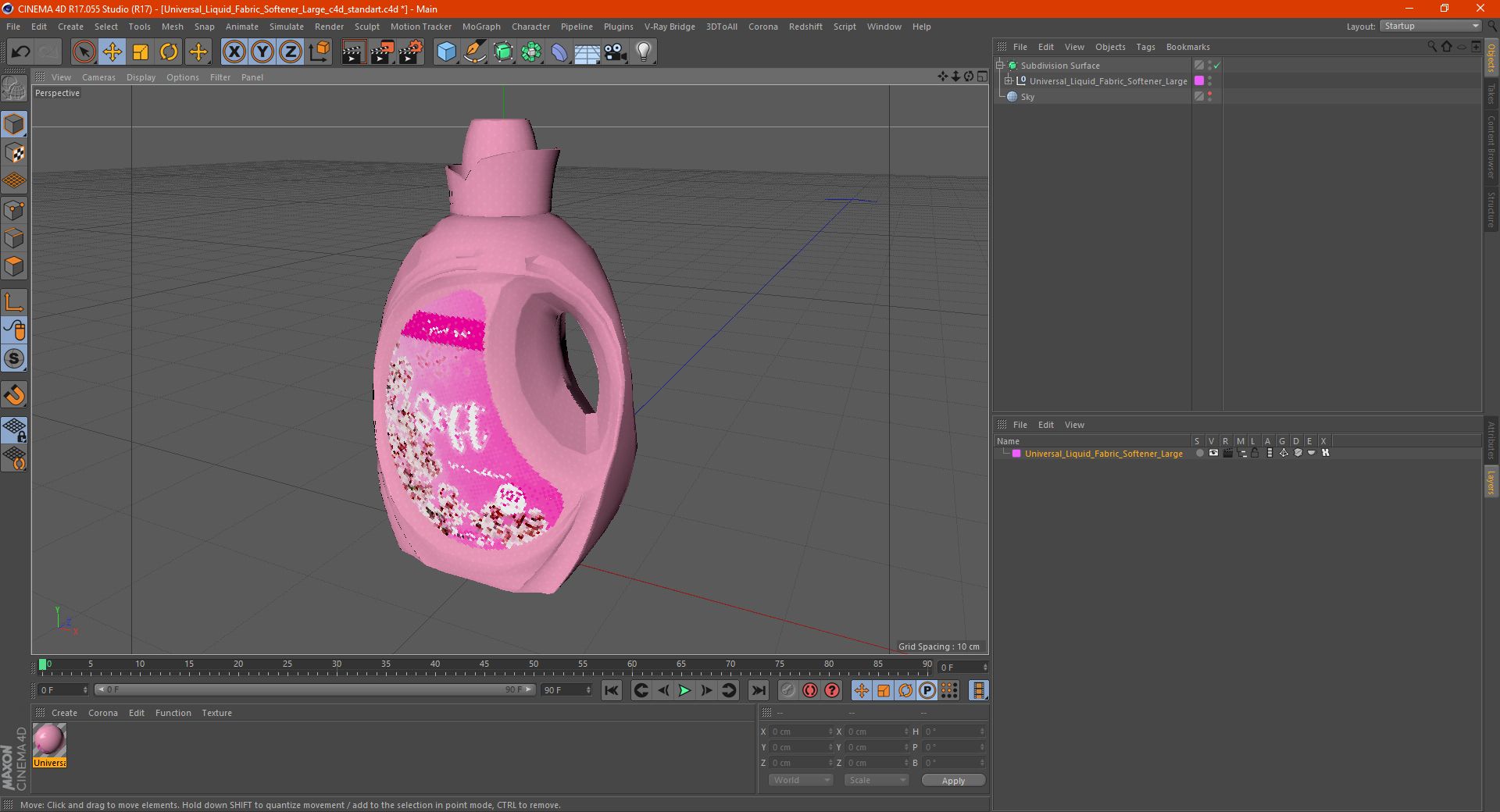Open the World coordinate system dropdown
Screen dimensions: 1500x812
799,779
